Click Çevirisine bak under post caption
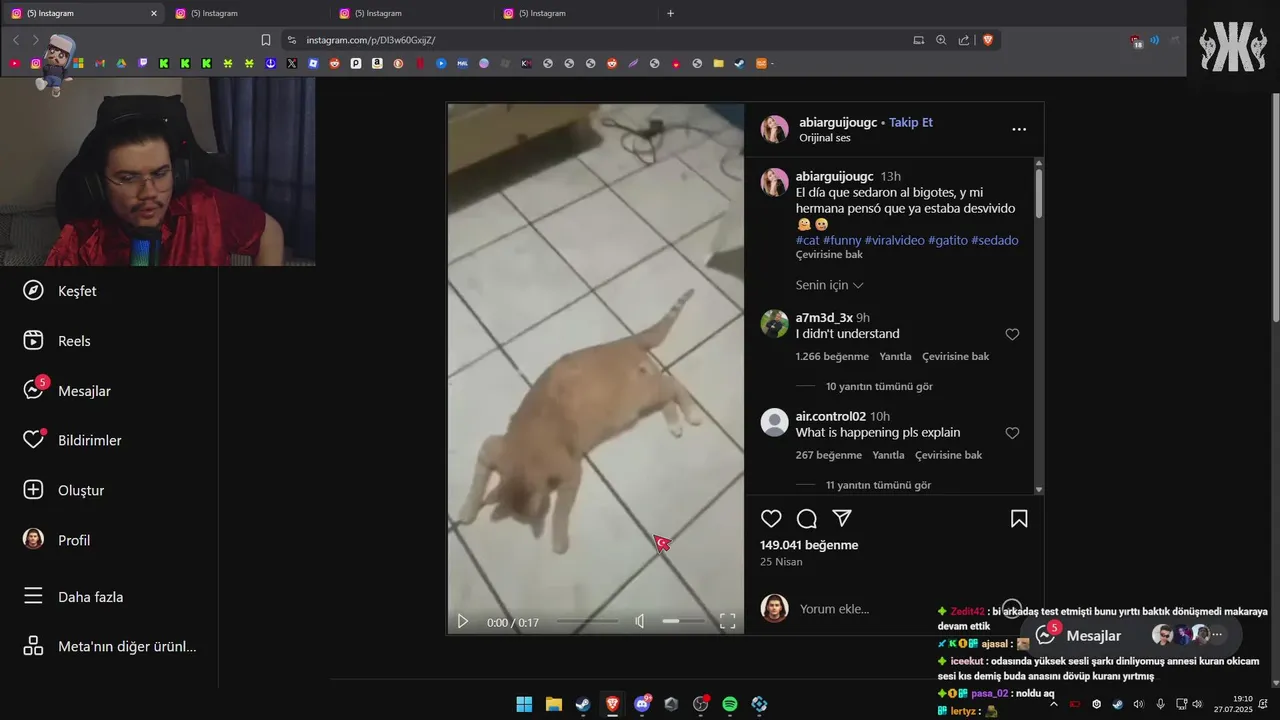This screenshot has width=1280, height=720. 829,255
